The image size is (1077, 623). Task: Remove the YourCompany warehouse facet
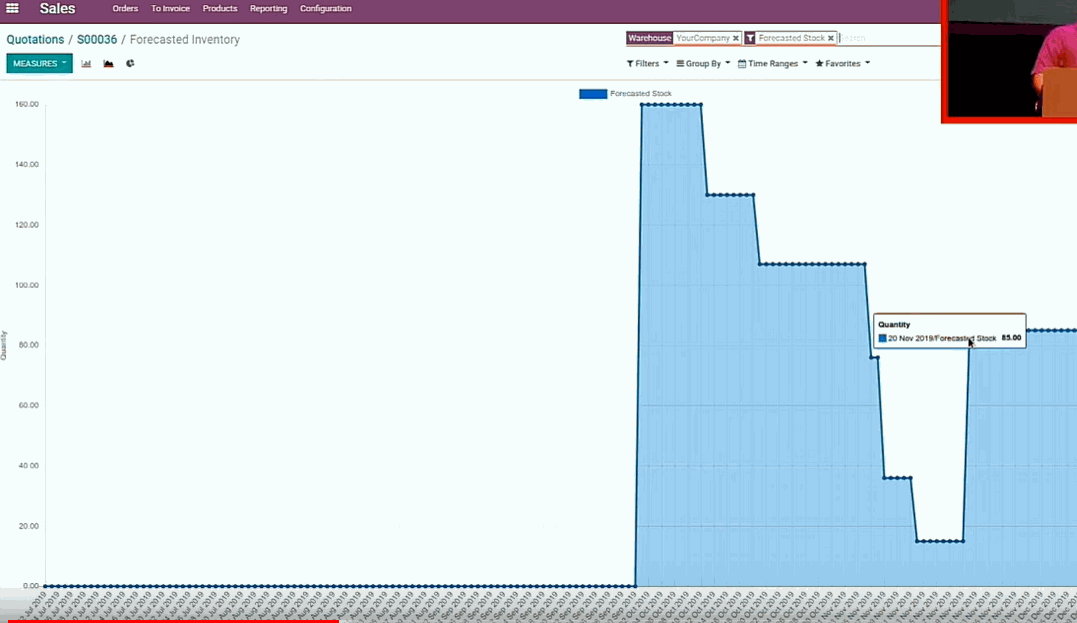point(736,39)
